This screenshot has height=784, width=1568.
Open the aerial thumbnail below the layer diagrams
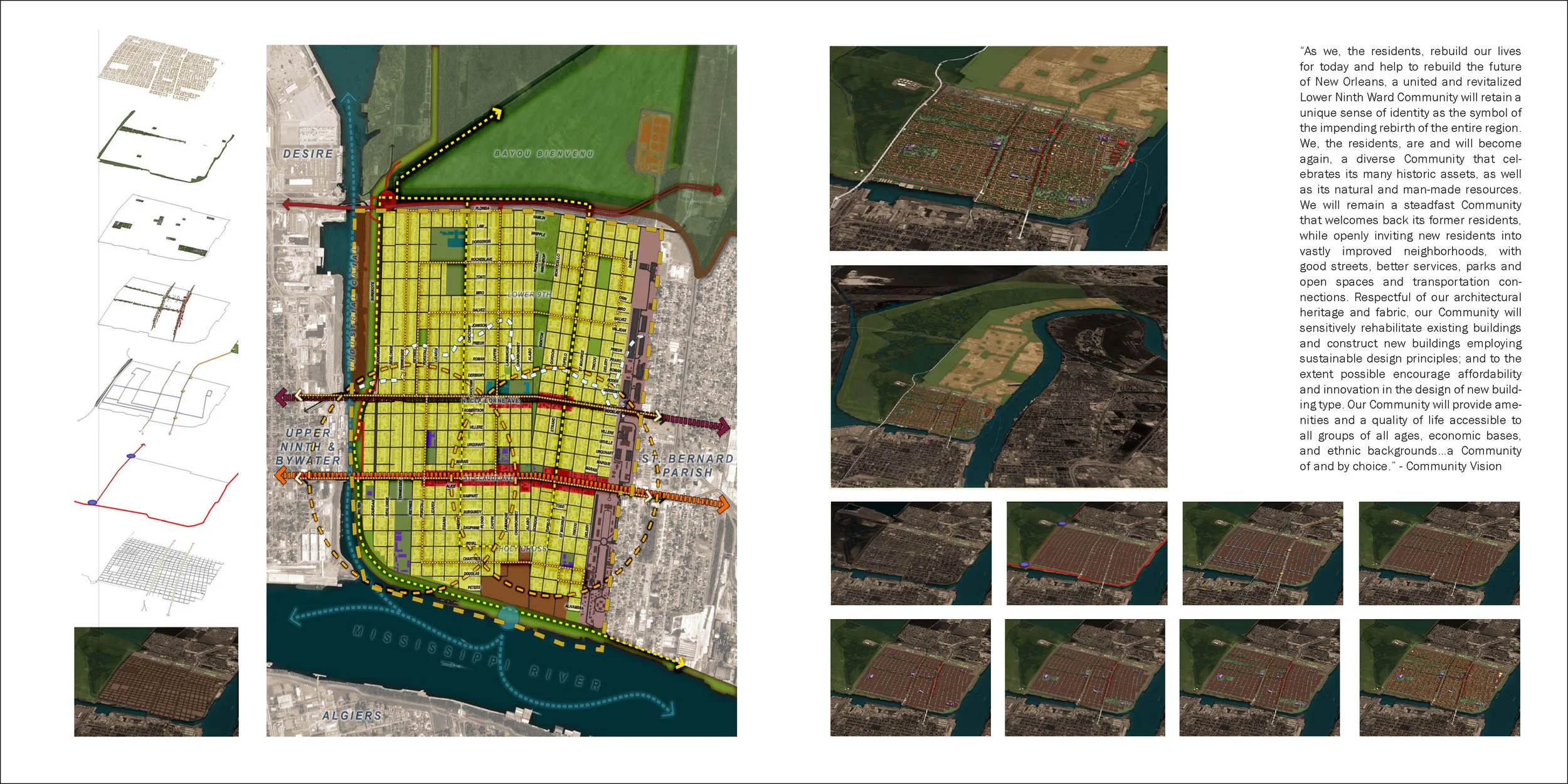click(x=156, y=682)
